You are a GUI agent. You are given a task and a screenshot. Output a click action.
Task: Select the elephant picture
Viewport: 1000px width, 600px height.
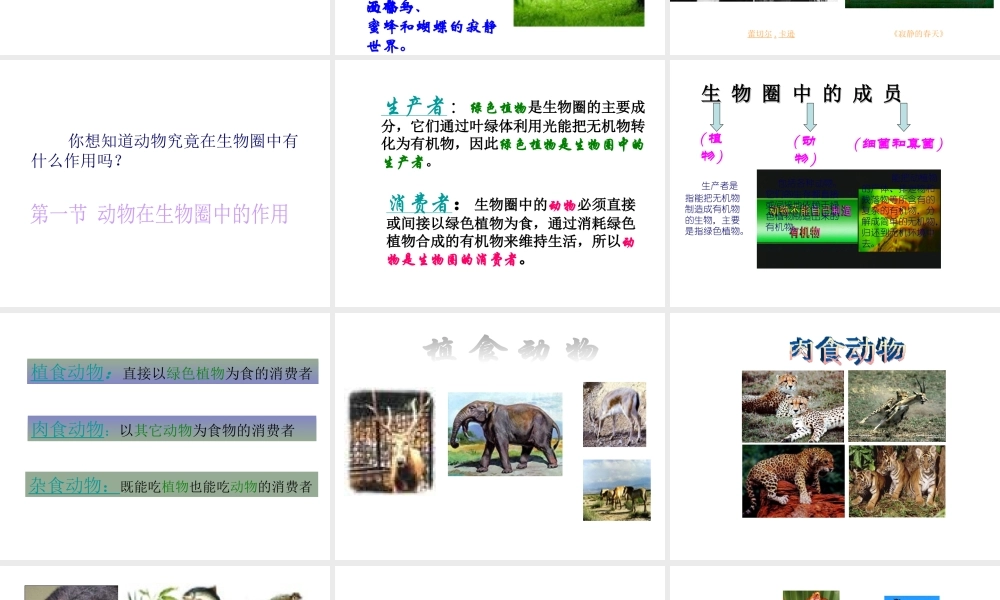tap(505, 434)
